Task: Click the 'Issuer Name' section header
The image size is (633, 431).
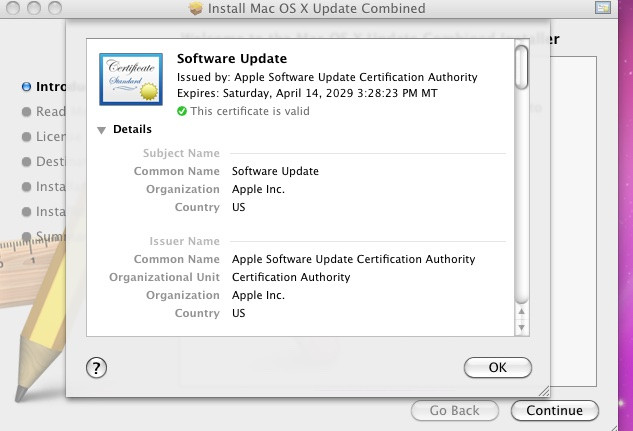Action: tap(184, 241)
